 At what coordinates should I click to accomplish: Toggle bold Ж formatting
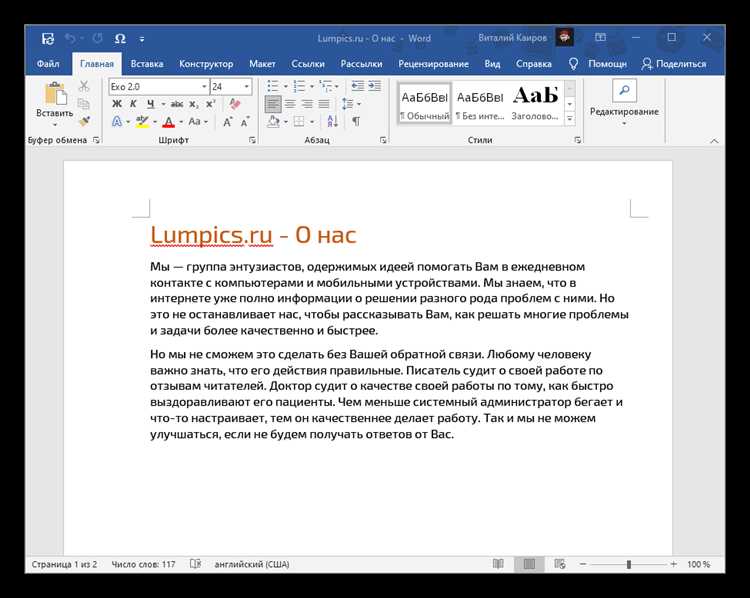(x=117, y=104)
